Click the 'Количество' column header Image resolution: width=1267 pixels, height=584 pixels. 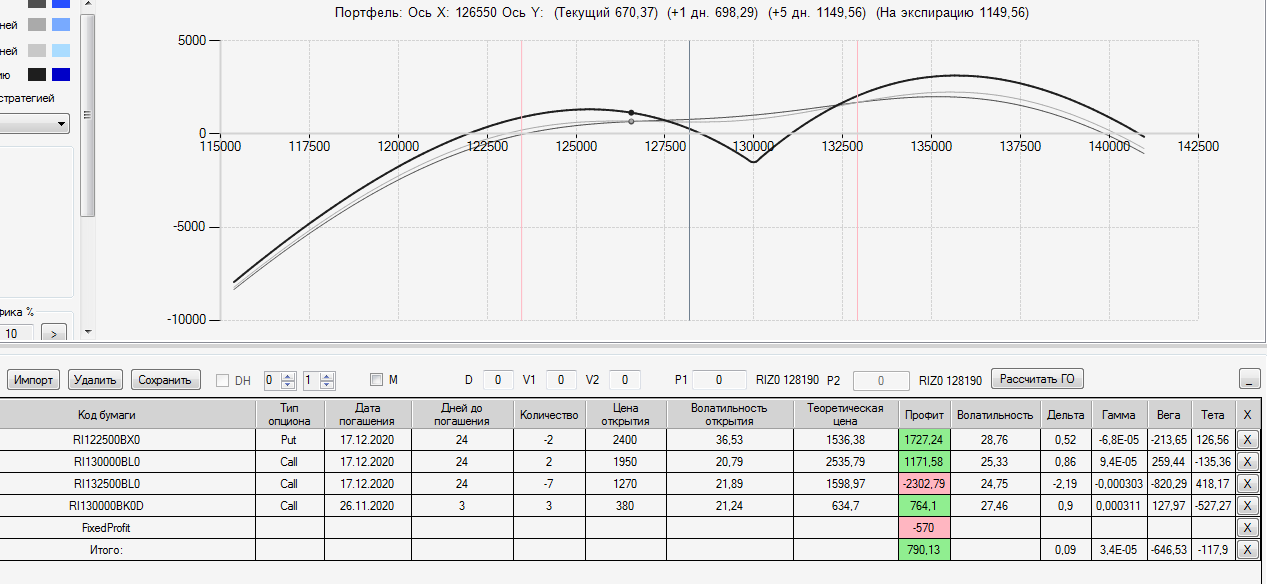tap(549, 414)
